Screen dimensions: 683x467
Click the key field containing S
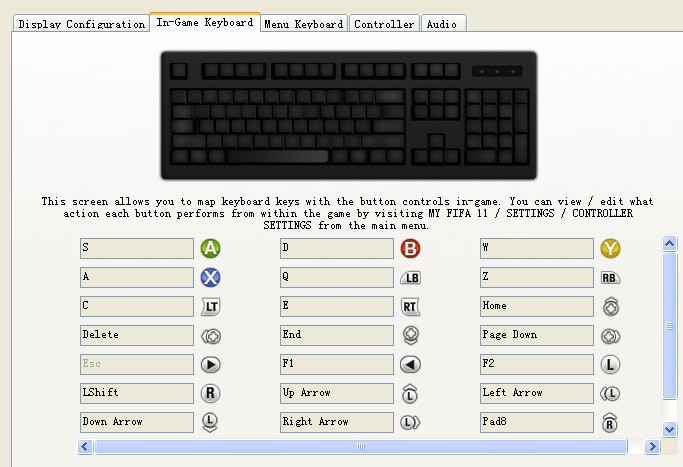(137, 249)
